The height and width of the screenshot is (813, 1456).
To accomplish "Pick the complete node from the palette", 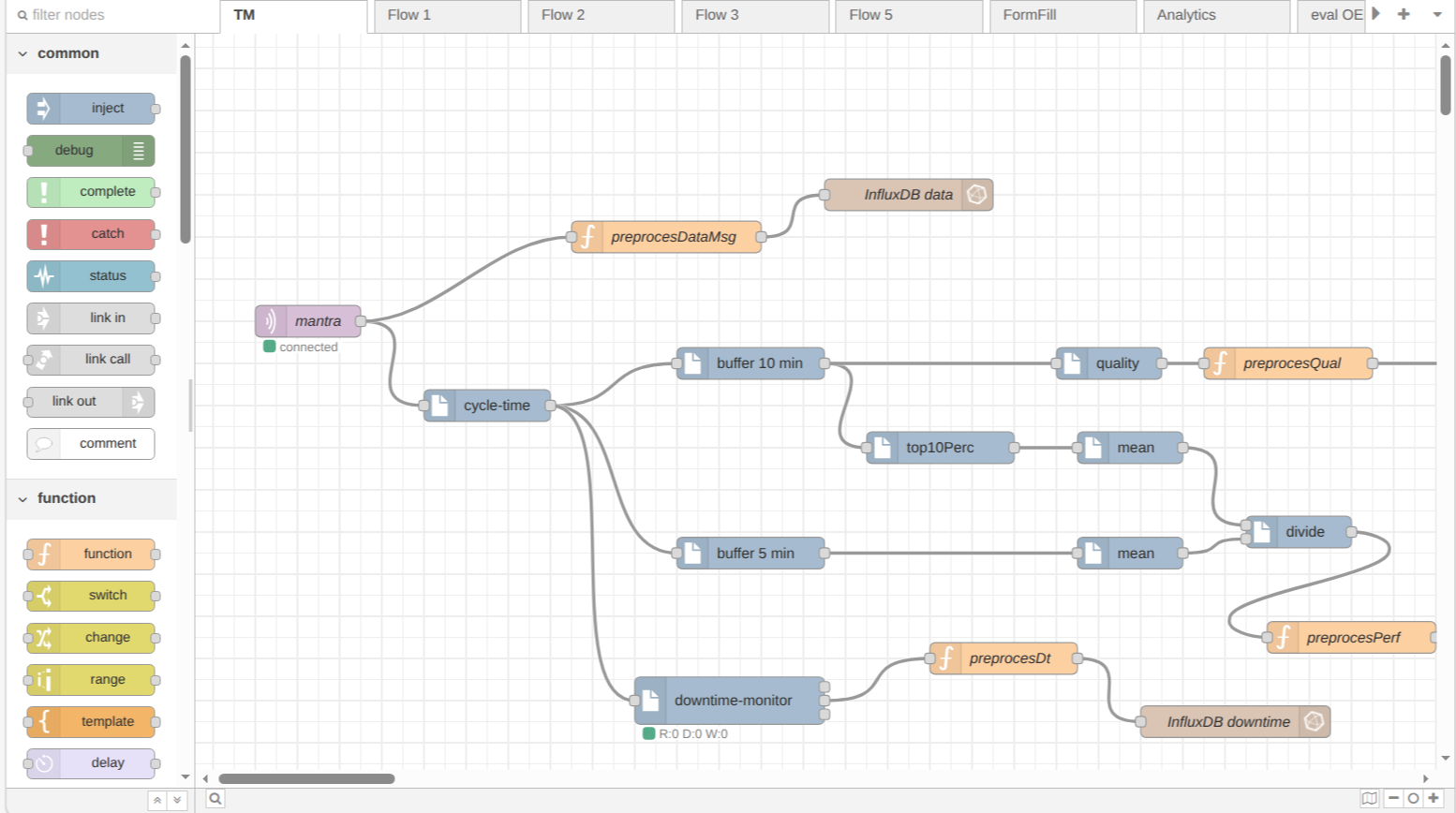I will (91, 192).
